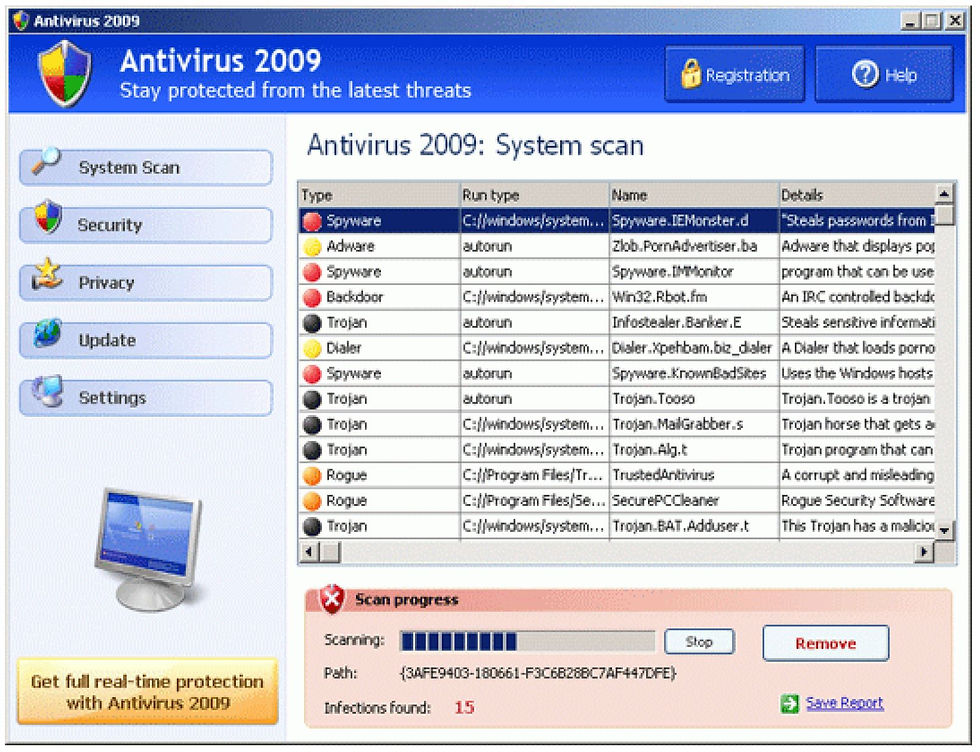Click the question mark Help icon
Screen dimensions: 980x752
coord(865,74)
